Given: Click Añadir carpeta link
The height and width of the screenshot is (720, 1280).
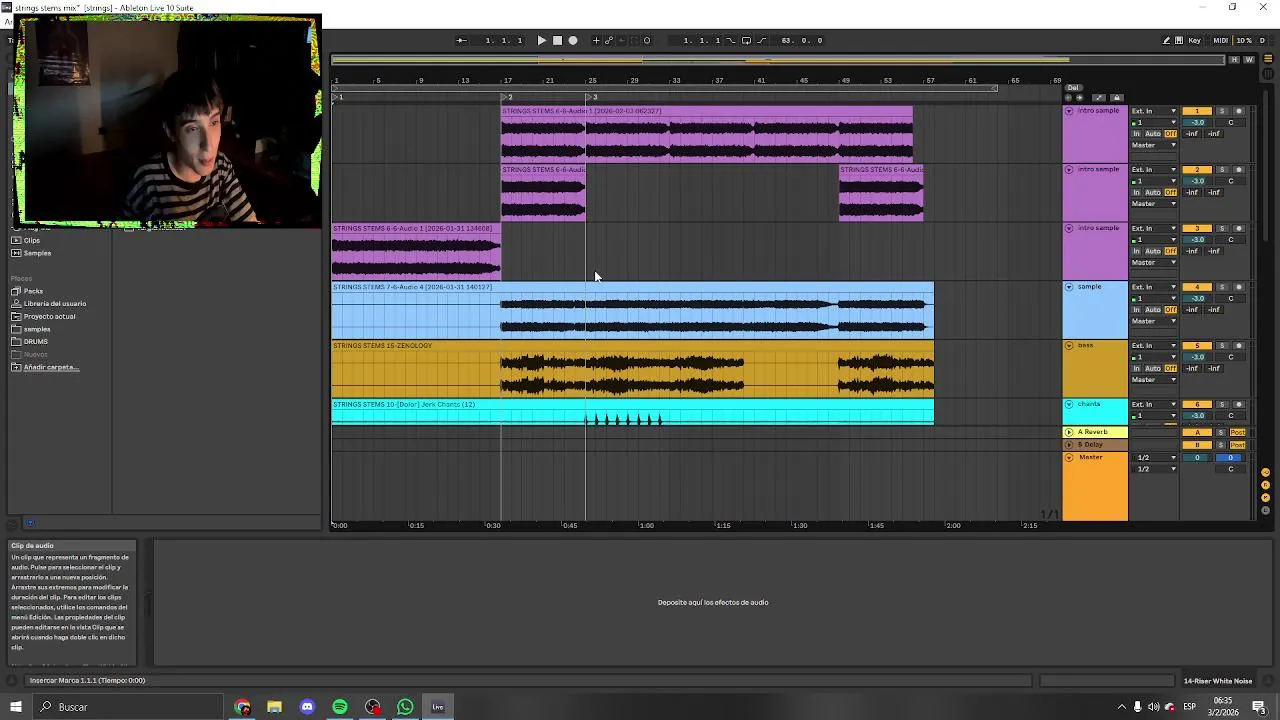Looking at the screenshot, I should pyautogui.click(x=51, y=367).
